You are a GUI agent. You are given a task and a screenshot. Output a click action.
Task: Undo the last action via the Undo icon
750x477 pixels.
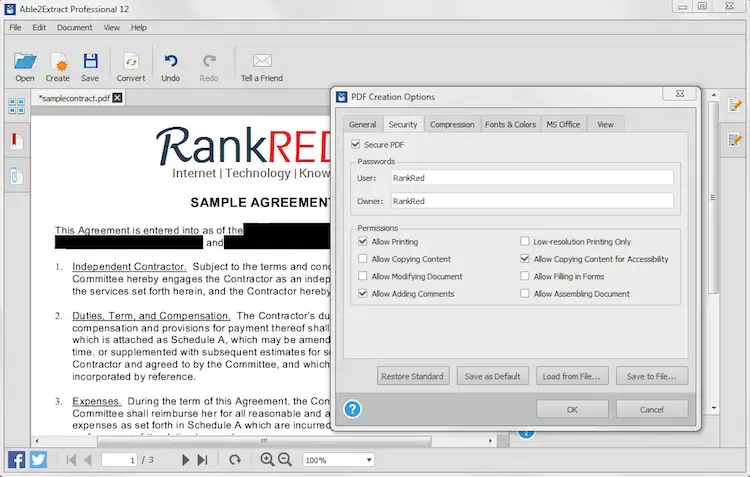click(171, 67)
